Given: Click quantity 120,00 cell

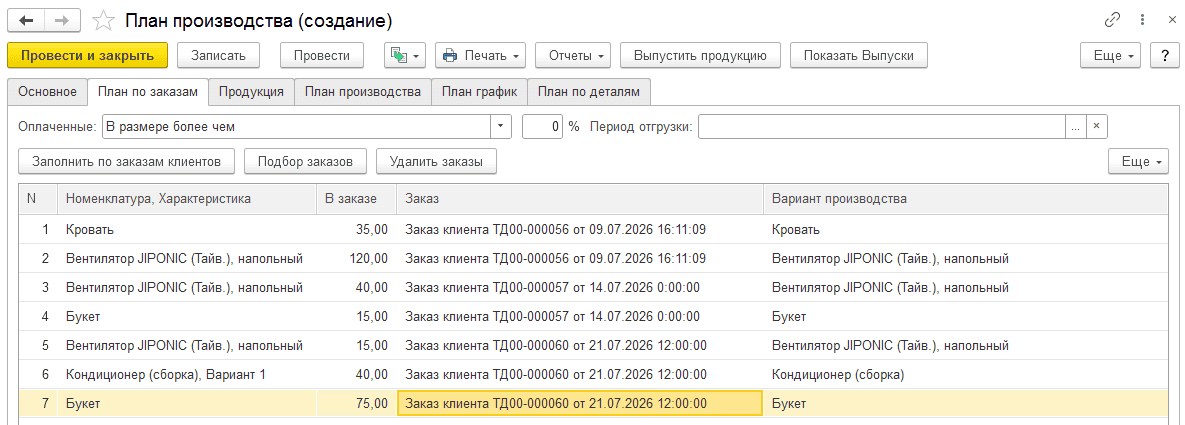Looking at the screenshot, I should (x=356, y=259).
